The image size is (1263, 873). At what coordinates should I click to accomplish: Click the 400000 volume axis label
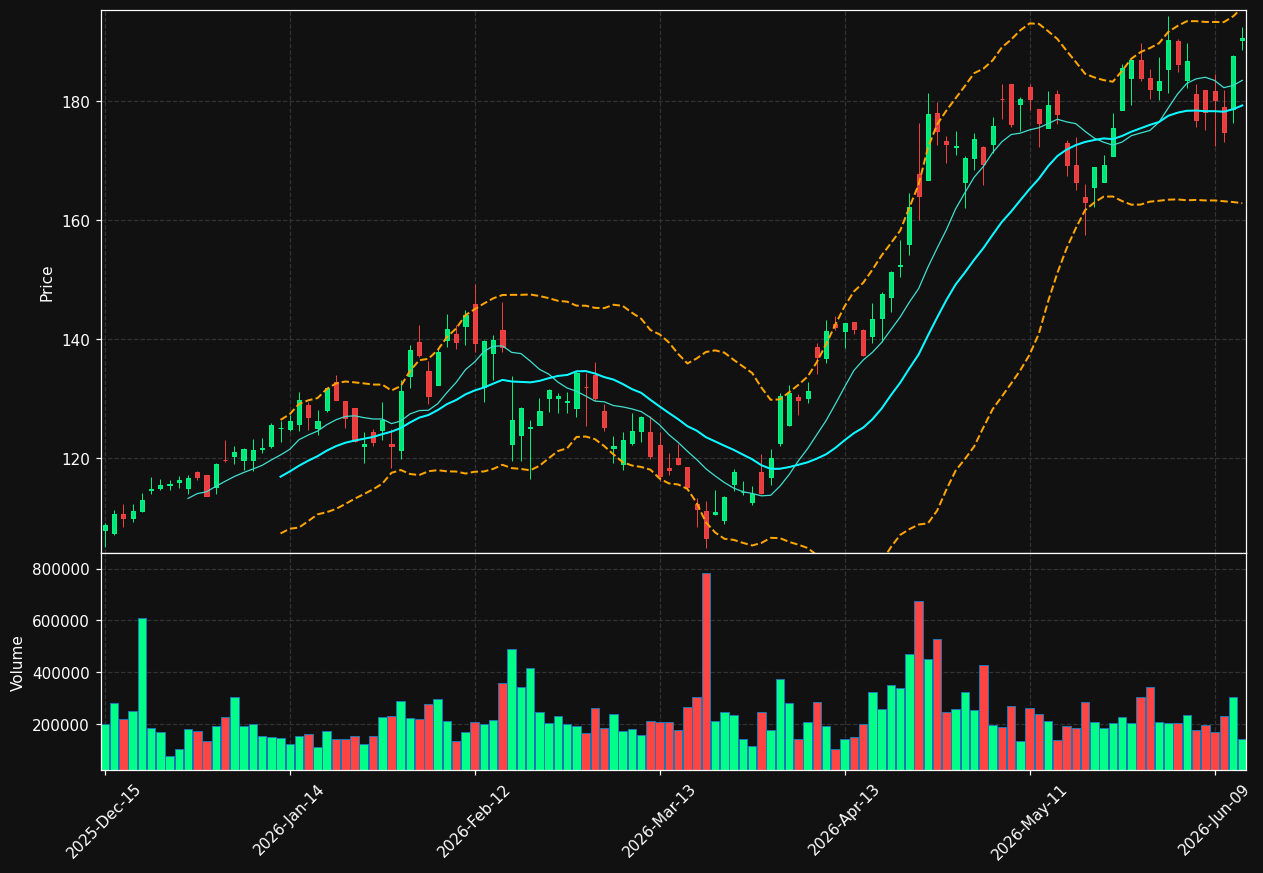(63, 673)
